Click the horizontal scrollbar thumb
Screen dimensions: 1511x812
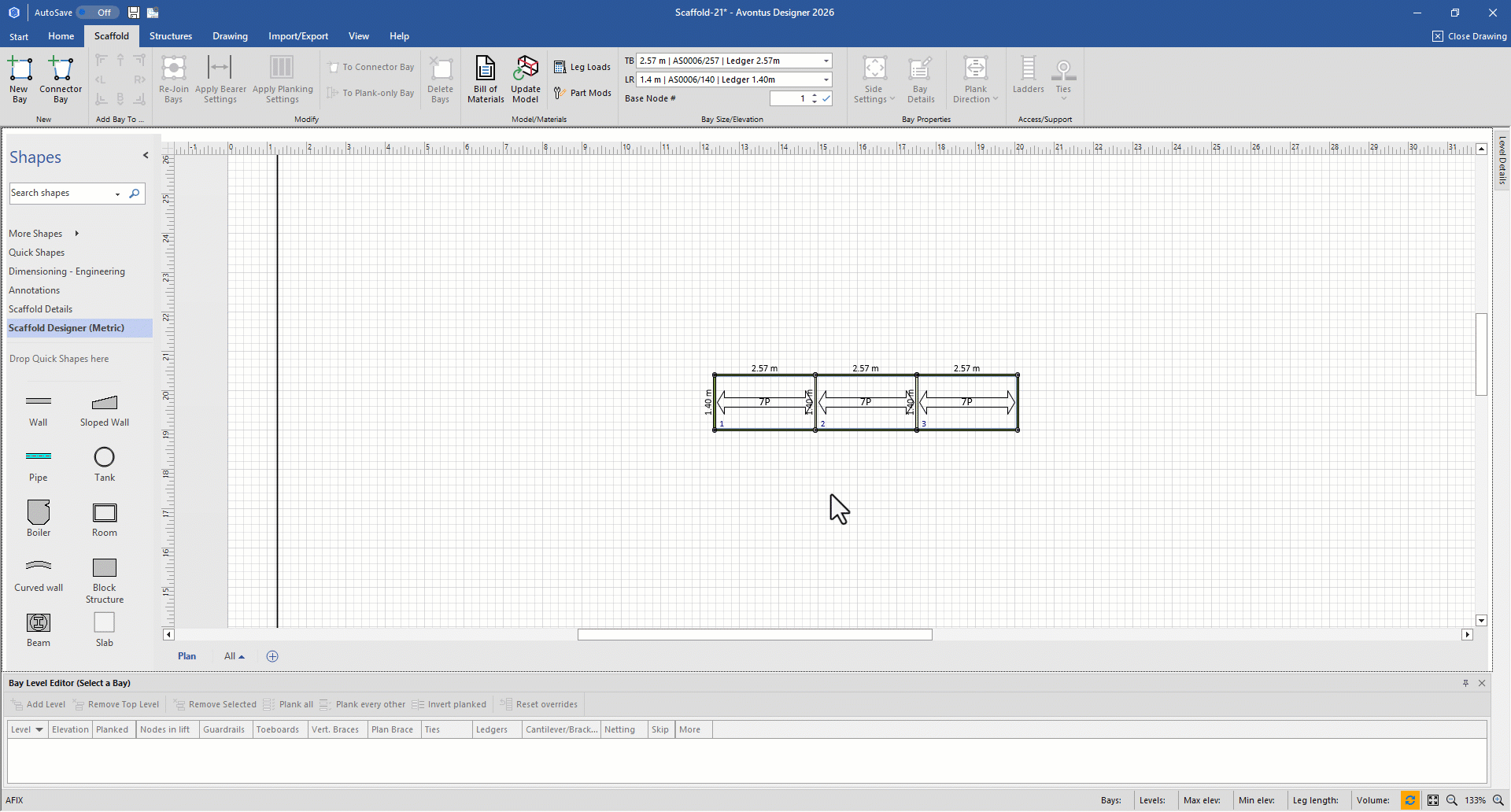755,635
